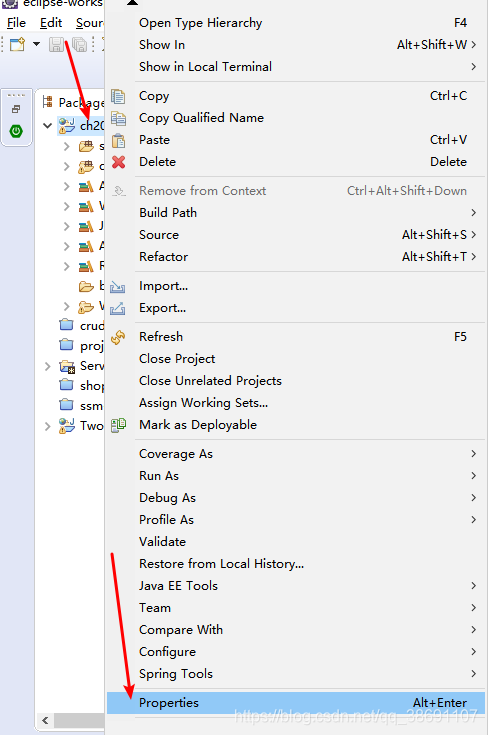Open the Run As submenu
Viewport: 488px width, 735px height.
296,476
